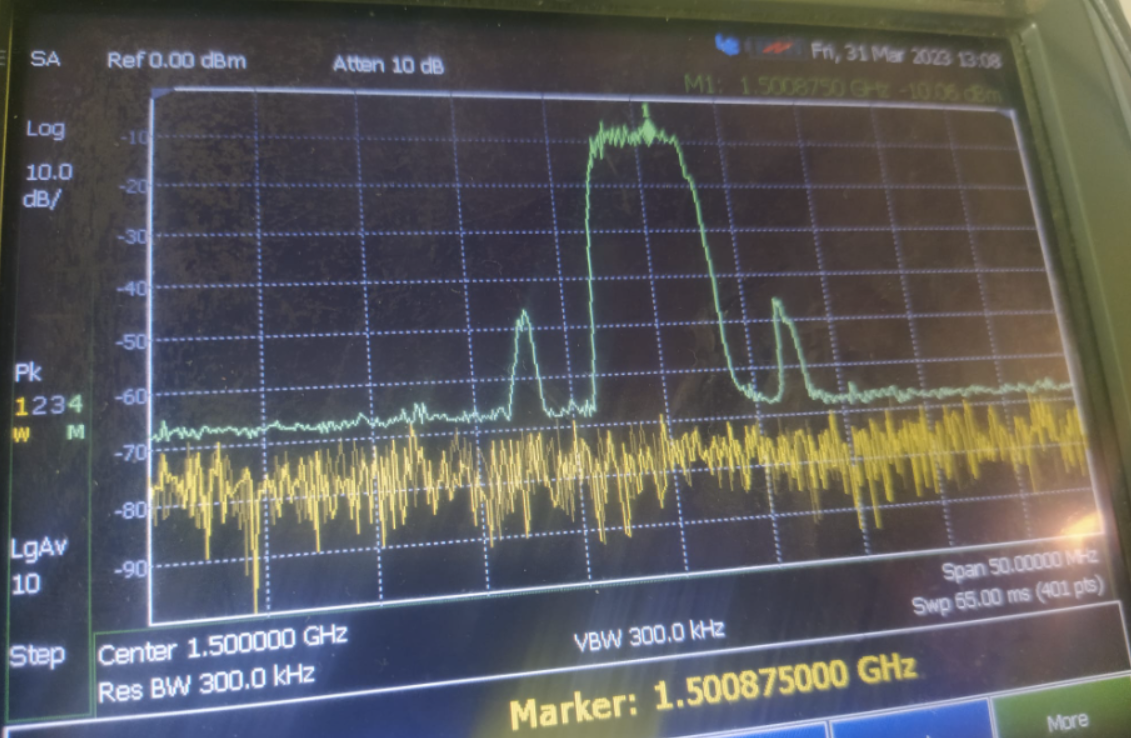Select trace 3 in the trace indicator
This screenshot has height=738, width=1131.
coord(56,405)
